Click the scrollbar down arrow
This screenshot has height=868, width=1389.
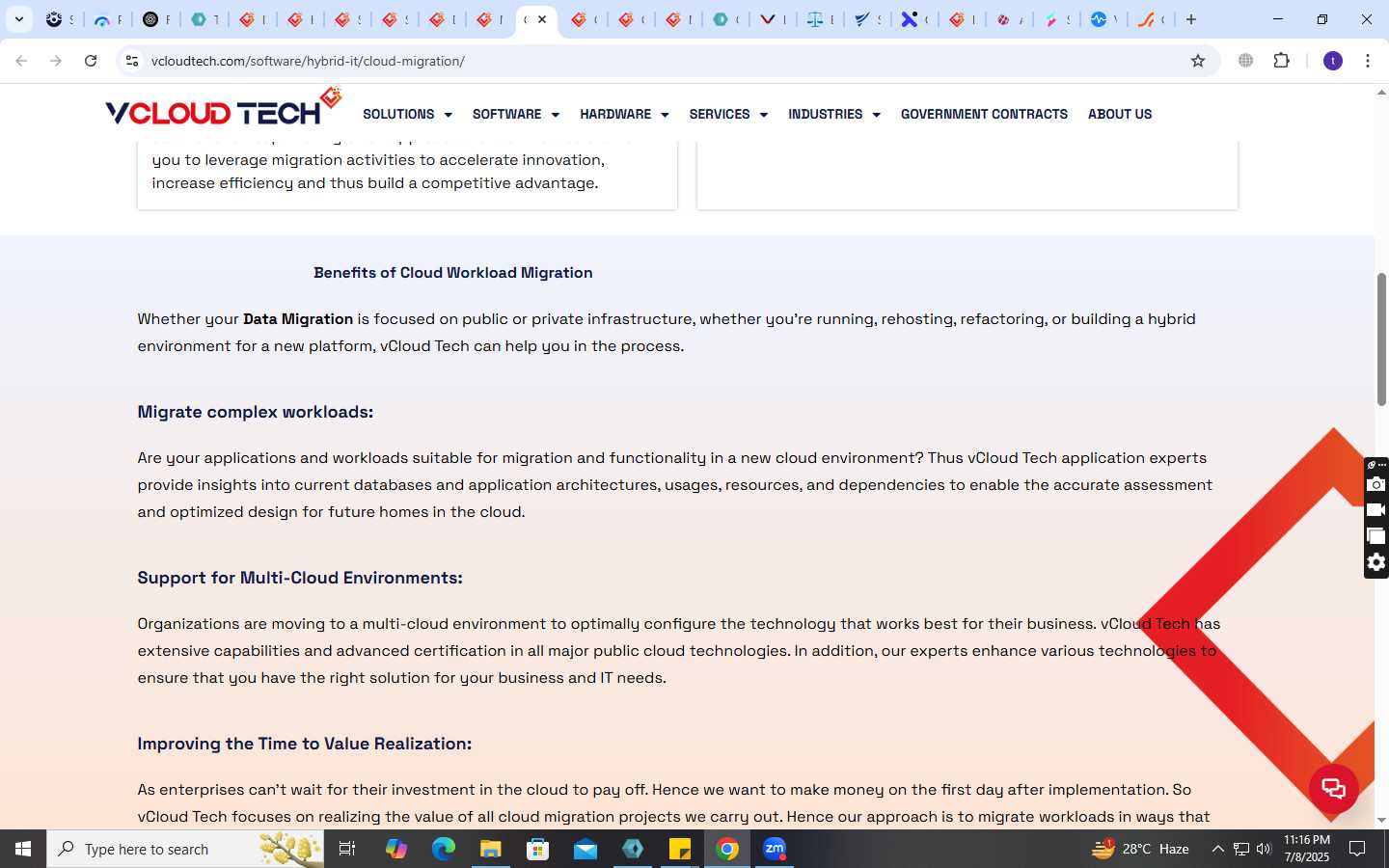tap(1381, 821)
